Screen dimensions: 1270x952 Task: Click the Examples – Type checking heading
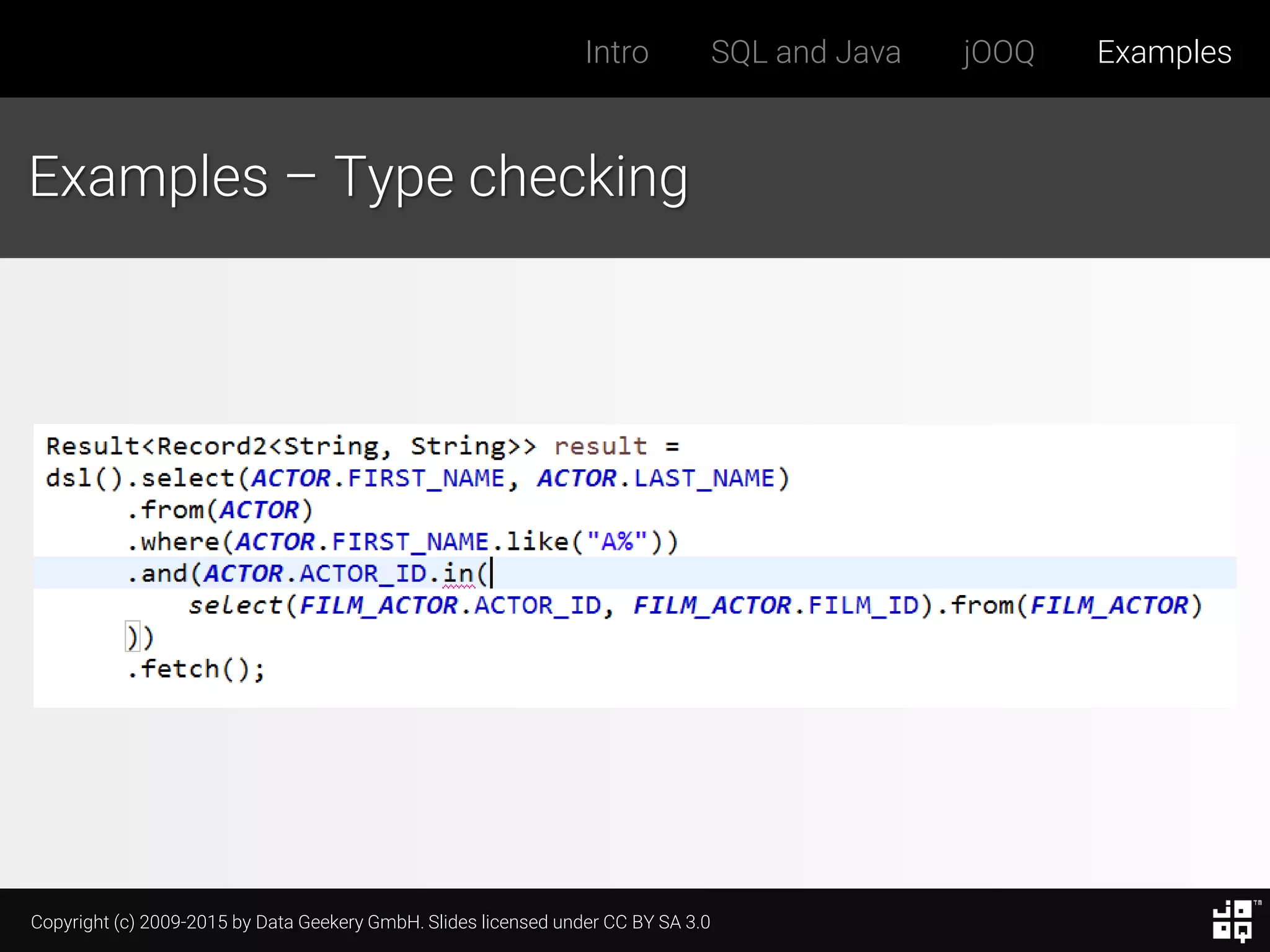[x=358, y=177]
